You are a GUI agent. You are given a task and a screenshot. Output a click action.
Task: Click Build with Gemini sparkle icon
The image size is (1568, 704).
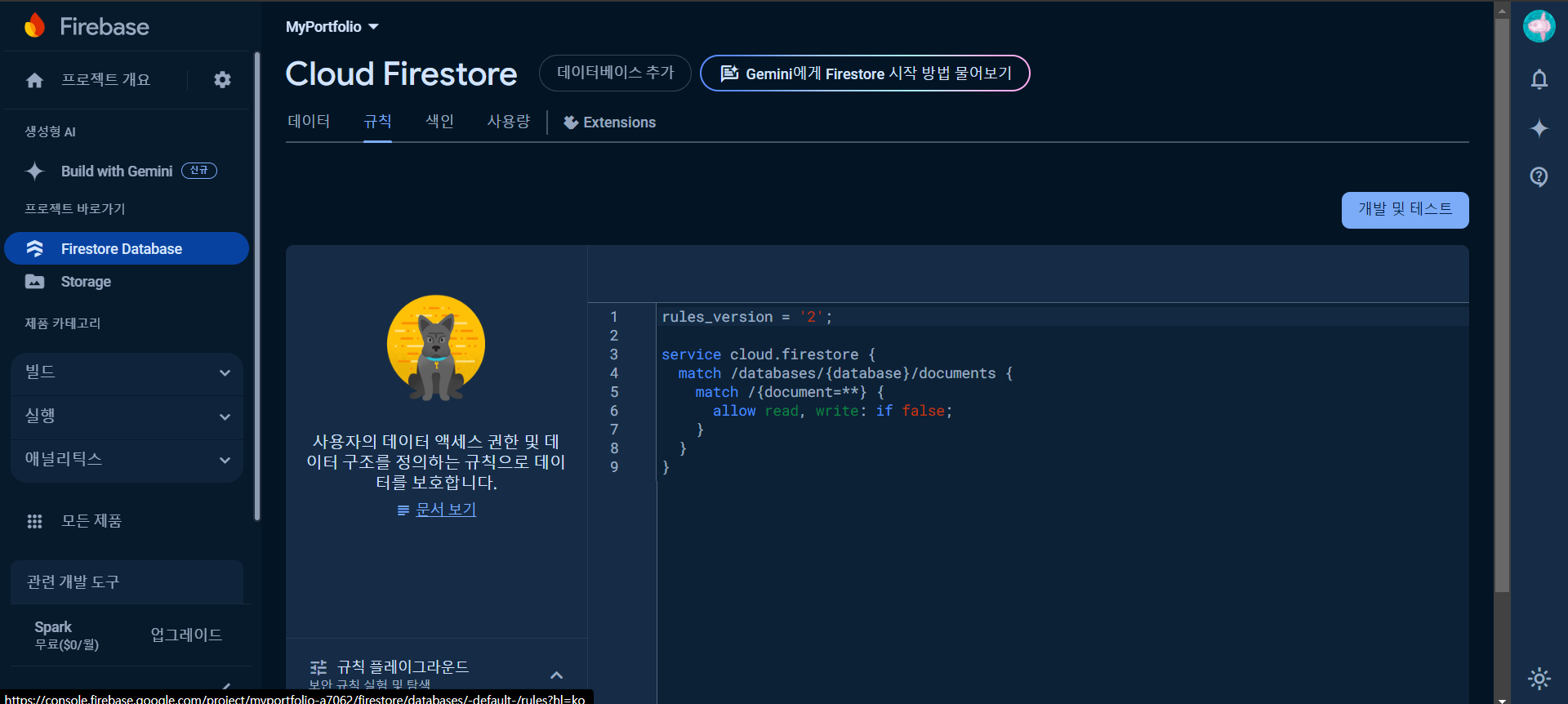(x=34, y=171)
